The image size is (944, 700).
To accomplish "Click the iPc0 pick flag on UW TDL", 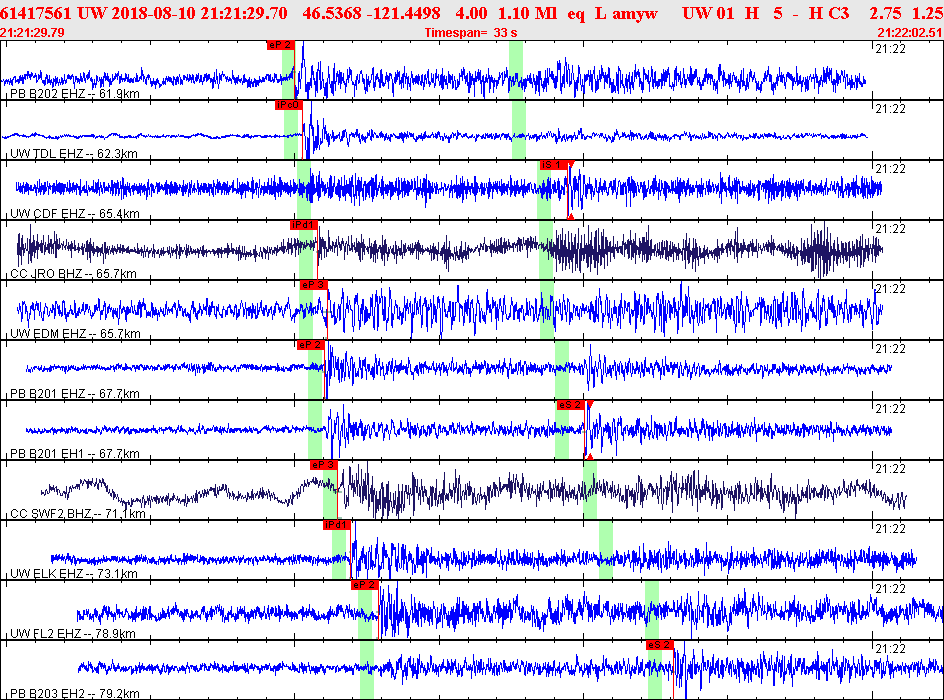I will (x=288, y=105).
